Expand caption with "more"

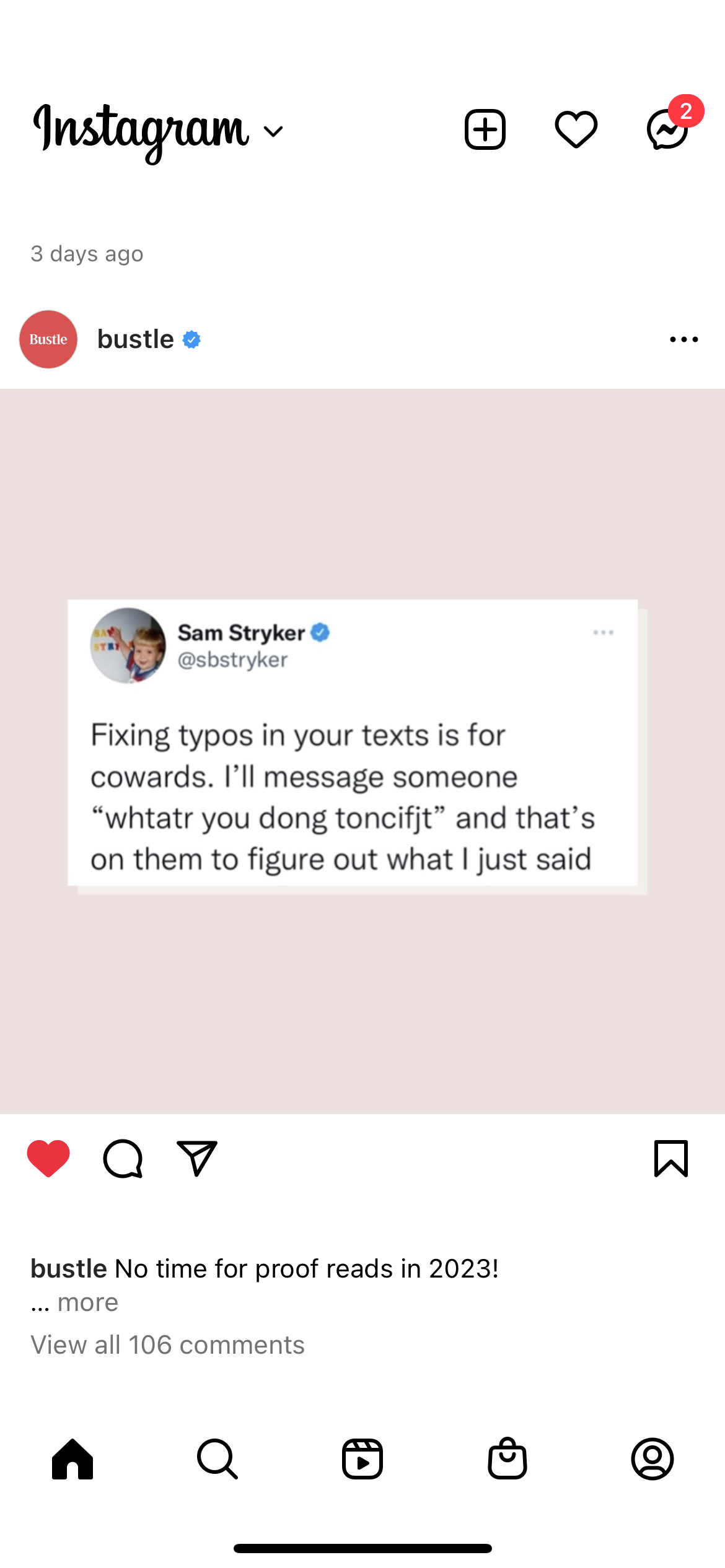(x=88, y=1302)
